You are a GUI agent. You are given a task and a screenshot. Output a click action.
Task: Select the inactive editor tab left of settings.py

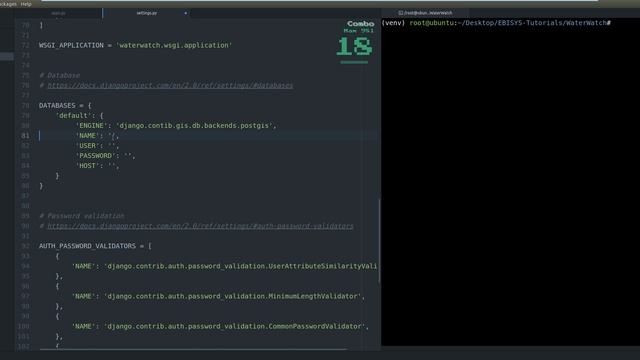58,13
